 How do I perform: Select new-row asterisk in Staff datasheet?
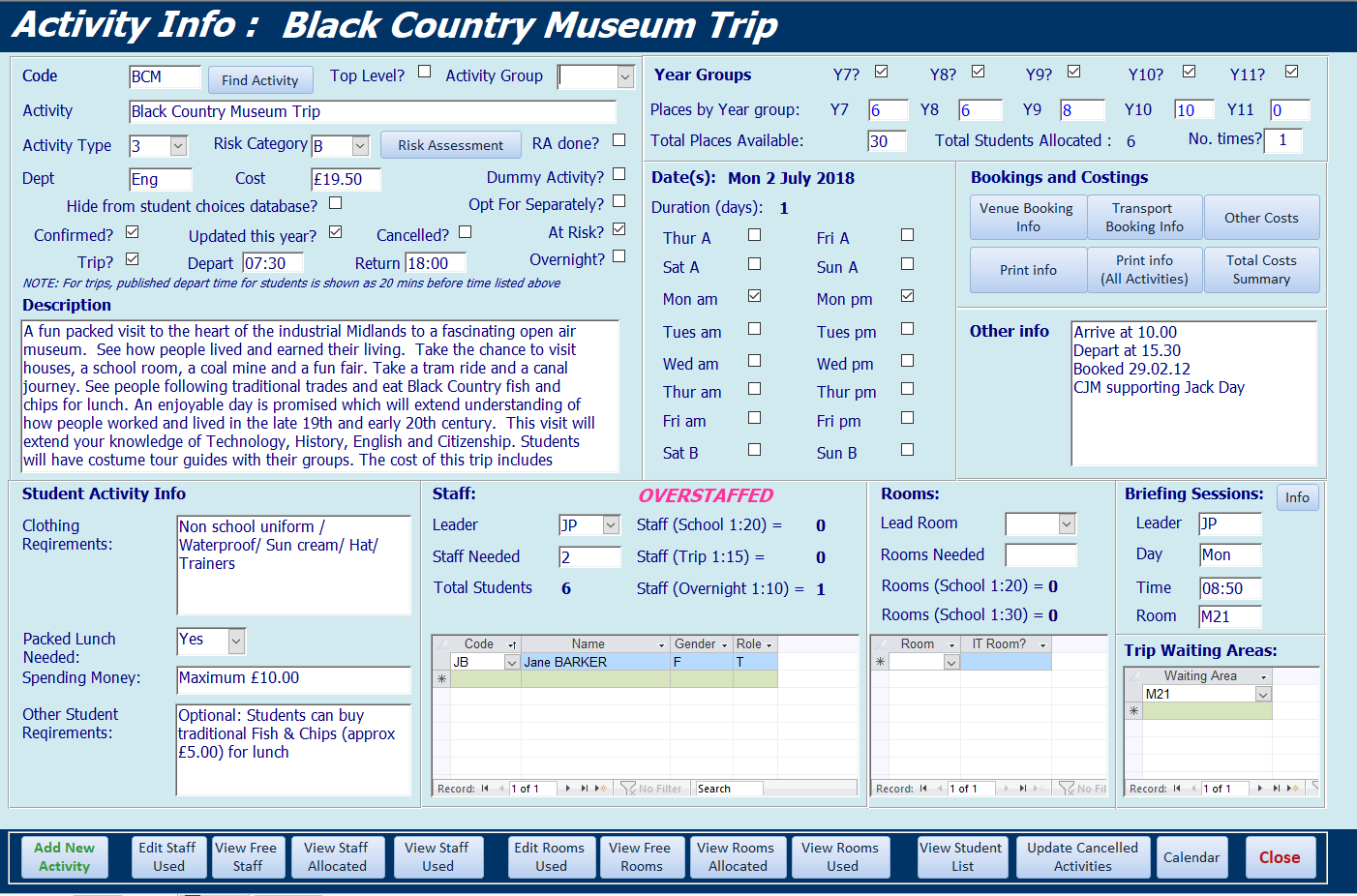(441, 679)
